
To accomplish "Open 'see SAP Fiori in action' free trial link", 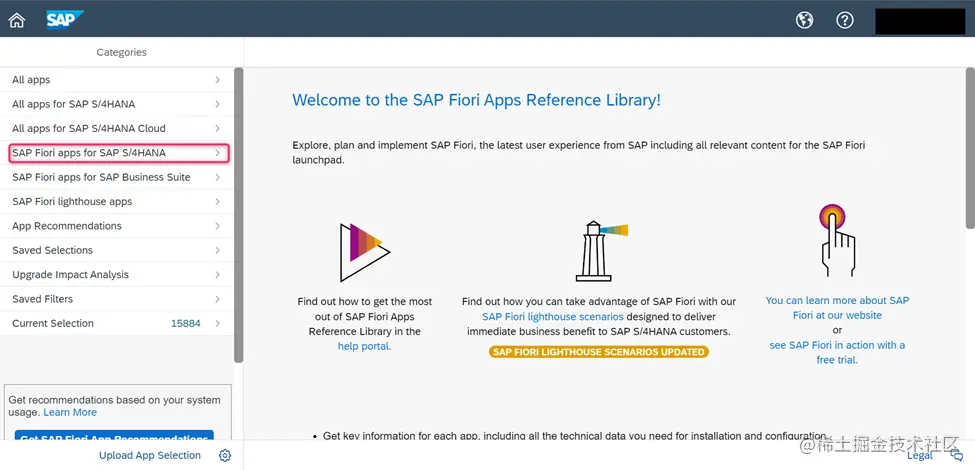I will pyautogui.click(x=837, y=352).
